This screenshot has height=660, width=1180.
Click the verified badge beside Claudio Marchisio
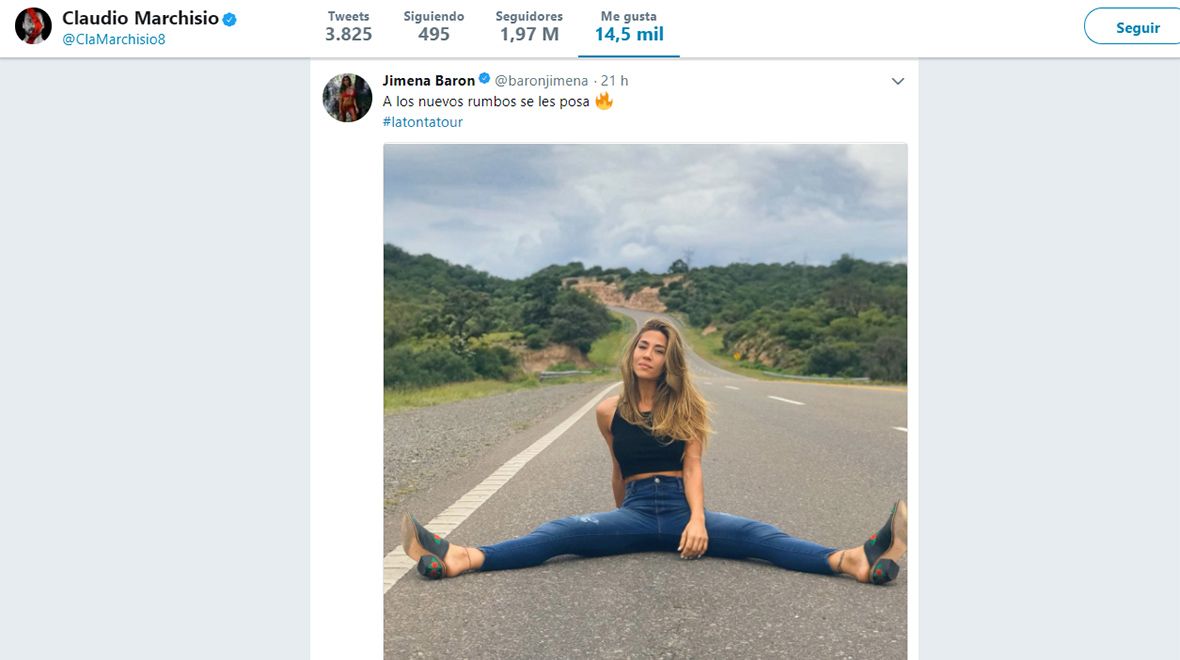coord(230,18)
